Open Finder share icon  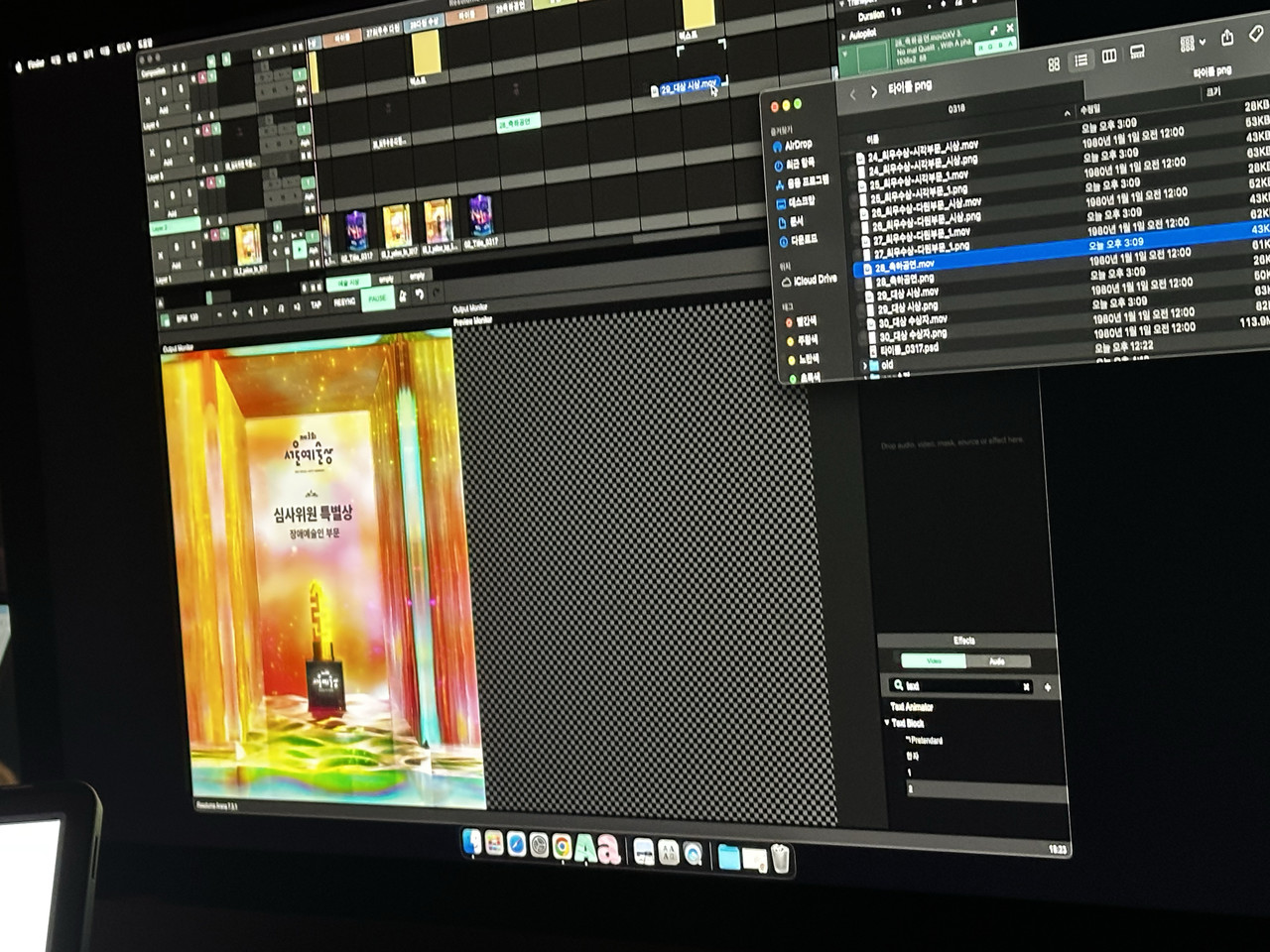[x=1227, y=37]
